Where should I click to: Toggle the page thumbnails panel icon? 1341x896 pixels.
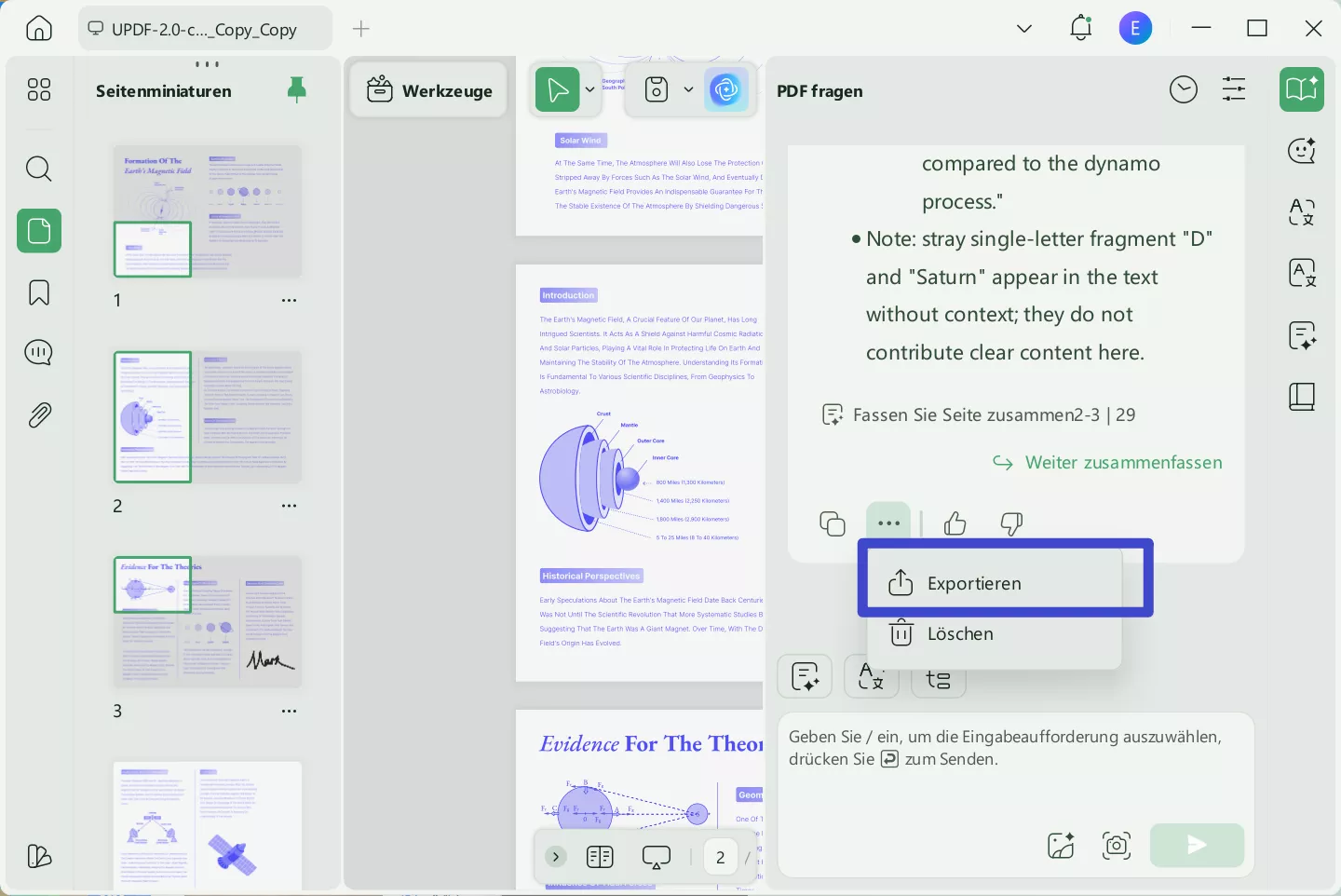tap(39, 231)
